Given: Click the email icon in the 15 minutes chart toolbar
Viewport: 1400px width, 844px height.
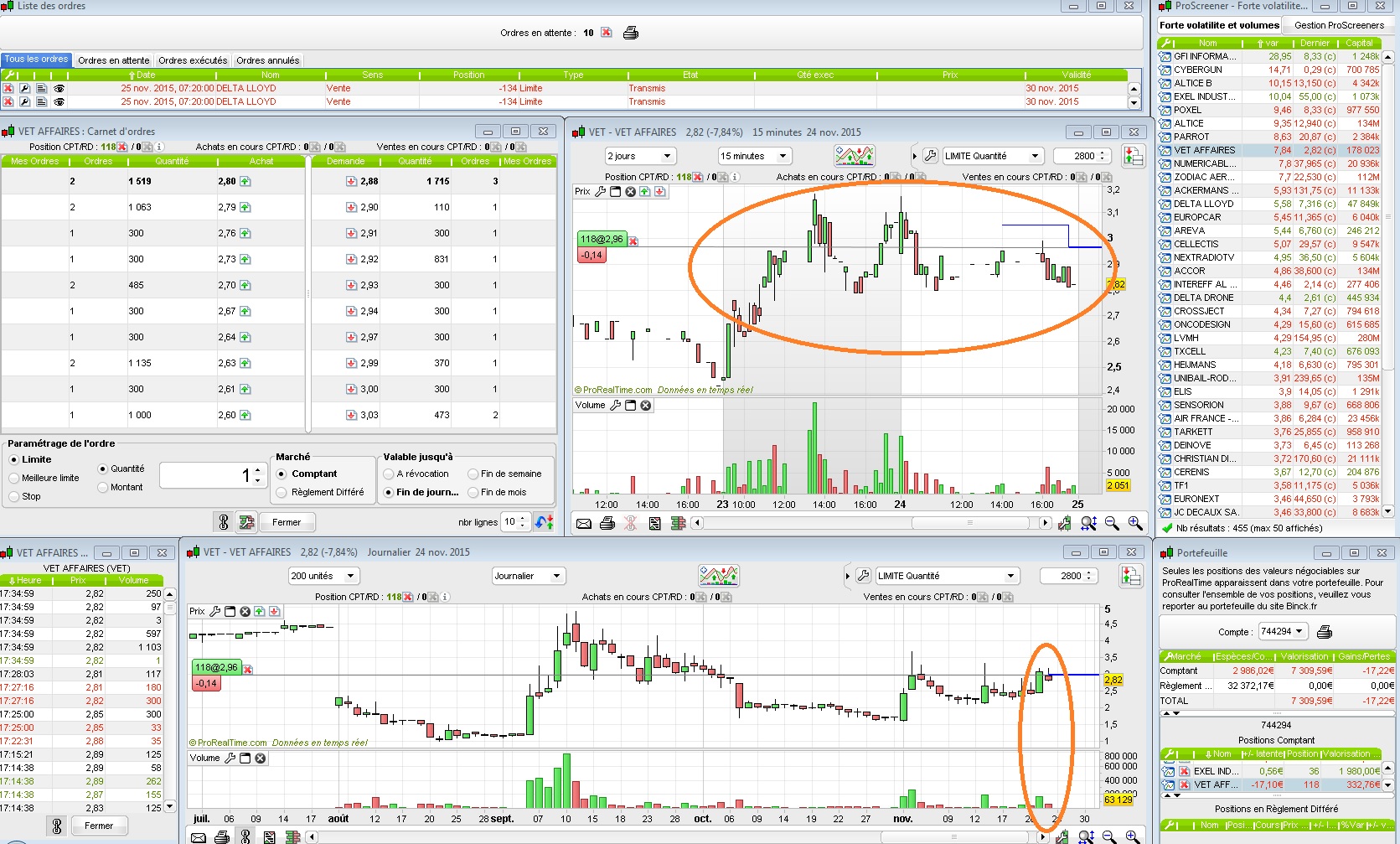Looking at the screenshot, I should coord(584,523).
